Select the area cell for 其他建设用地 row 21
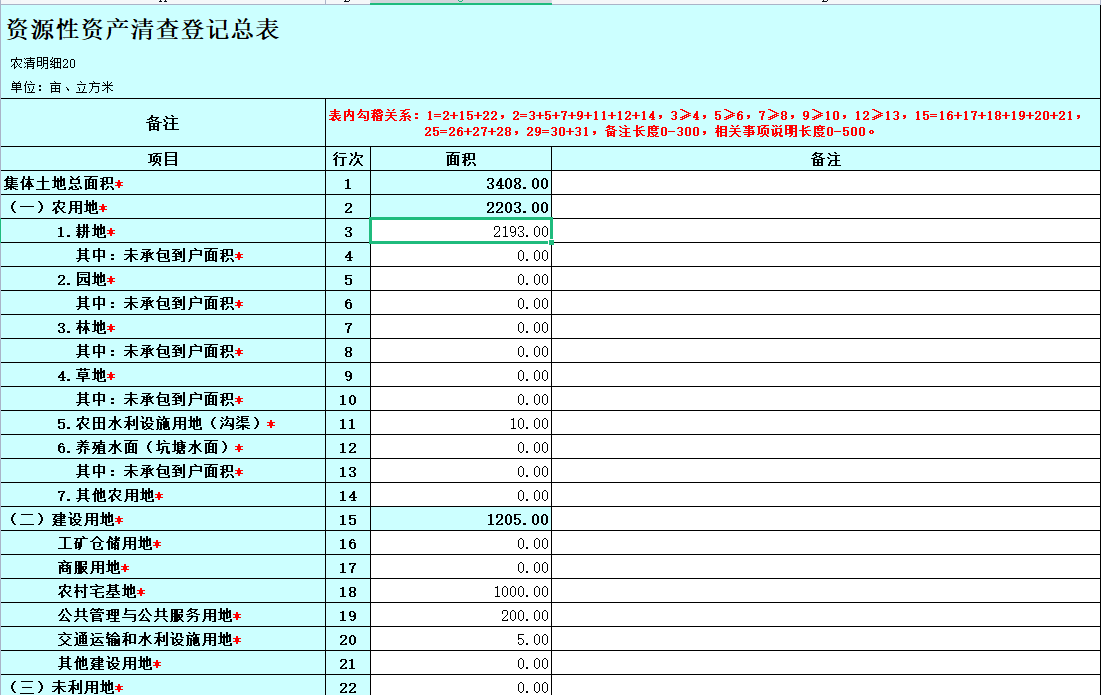The height and width of the screenshot is (695, 1102). (461, 663)
